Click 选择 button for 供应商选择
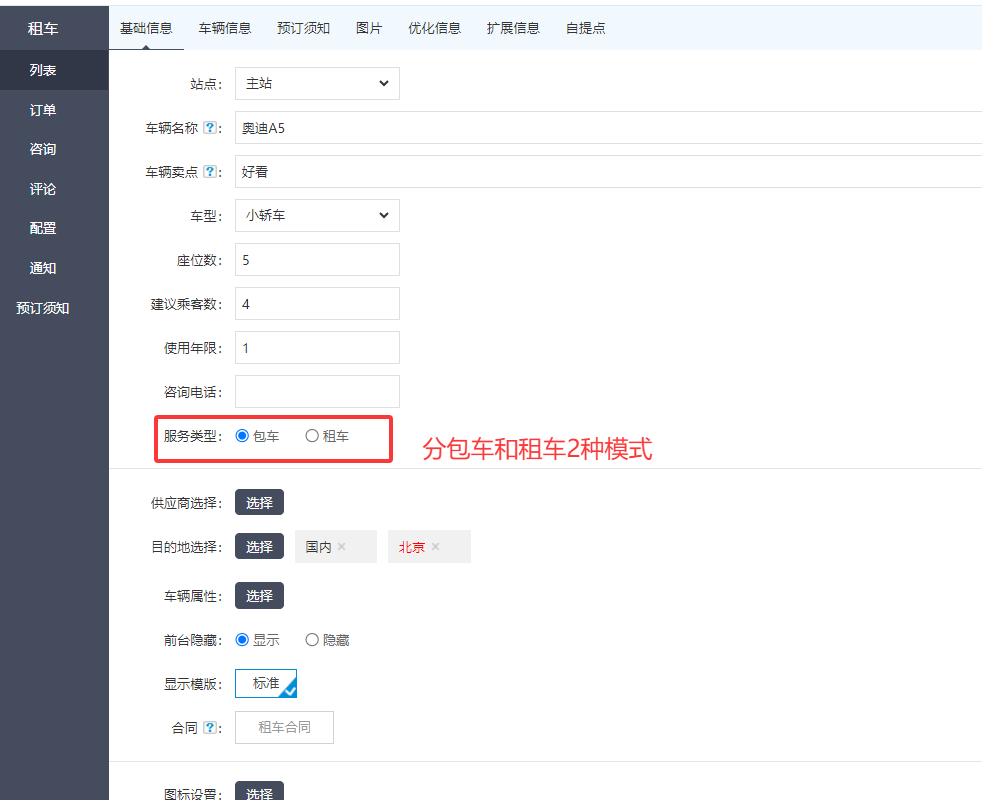The image size is (982, 800). [x=259, y=503]
